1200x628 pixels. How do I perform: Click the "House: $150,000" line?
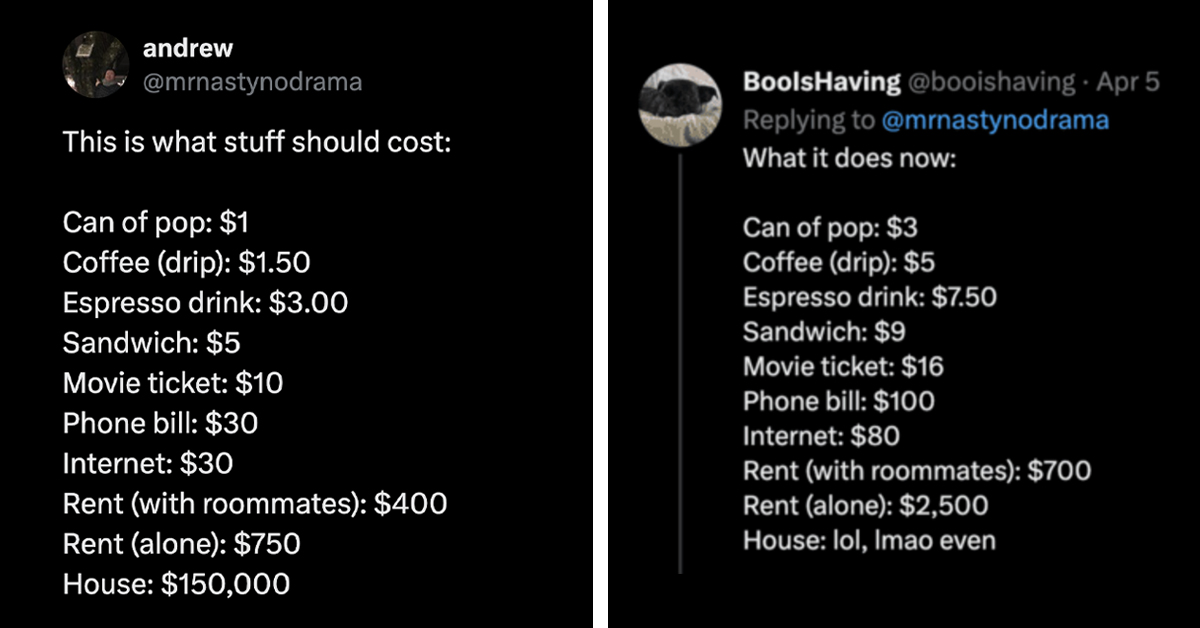click(x=176, y=583)
